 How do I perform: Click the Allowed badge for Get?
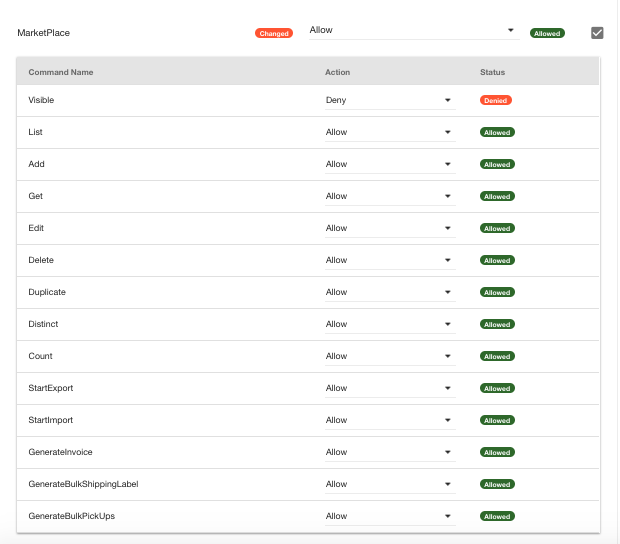point(497,196)
